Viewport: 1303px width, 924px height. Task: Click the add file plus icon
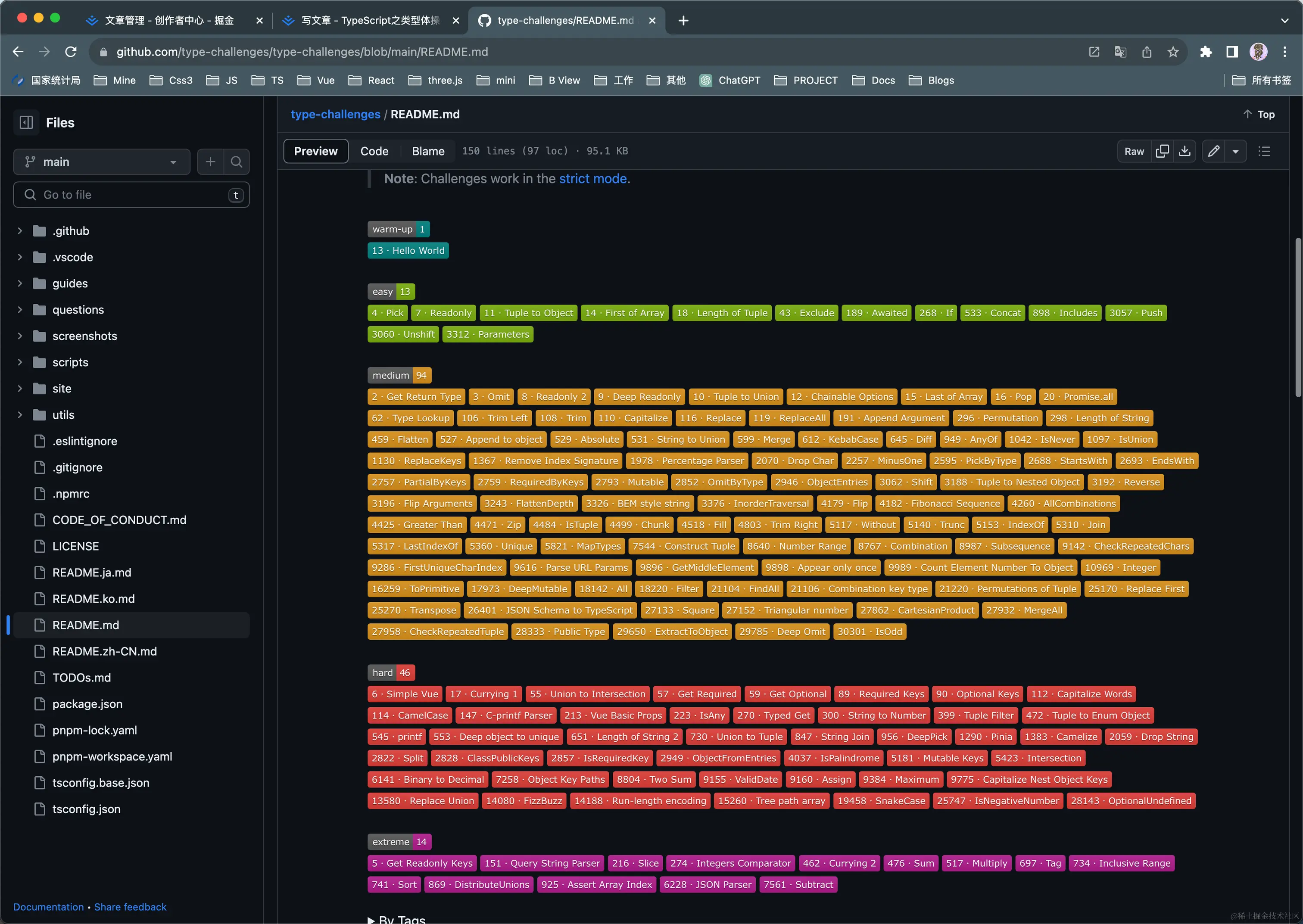[211, 162]
